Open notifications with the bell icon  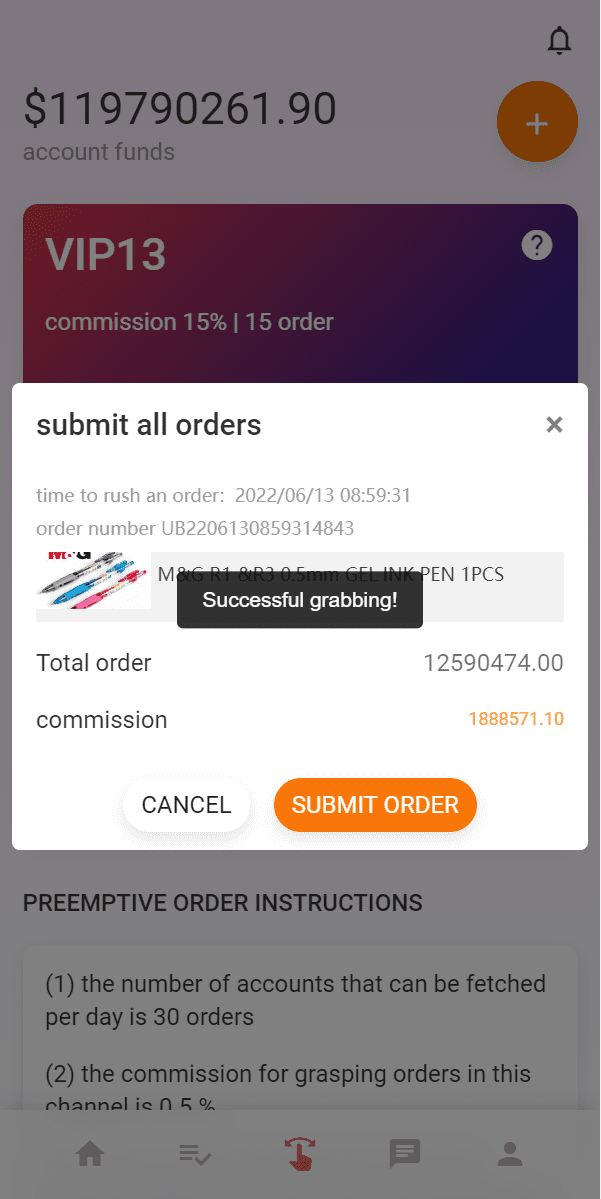click(559, 41)
